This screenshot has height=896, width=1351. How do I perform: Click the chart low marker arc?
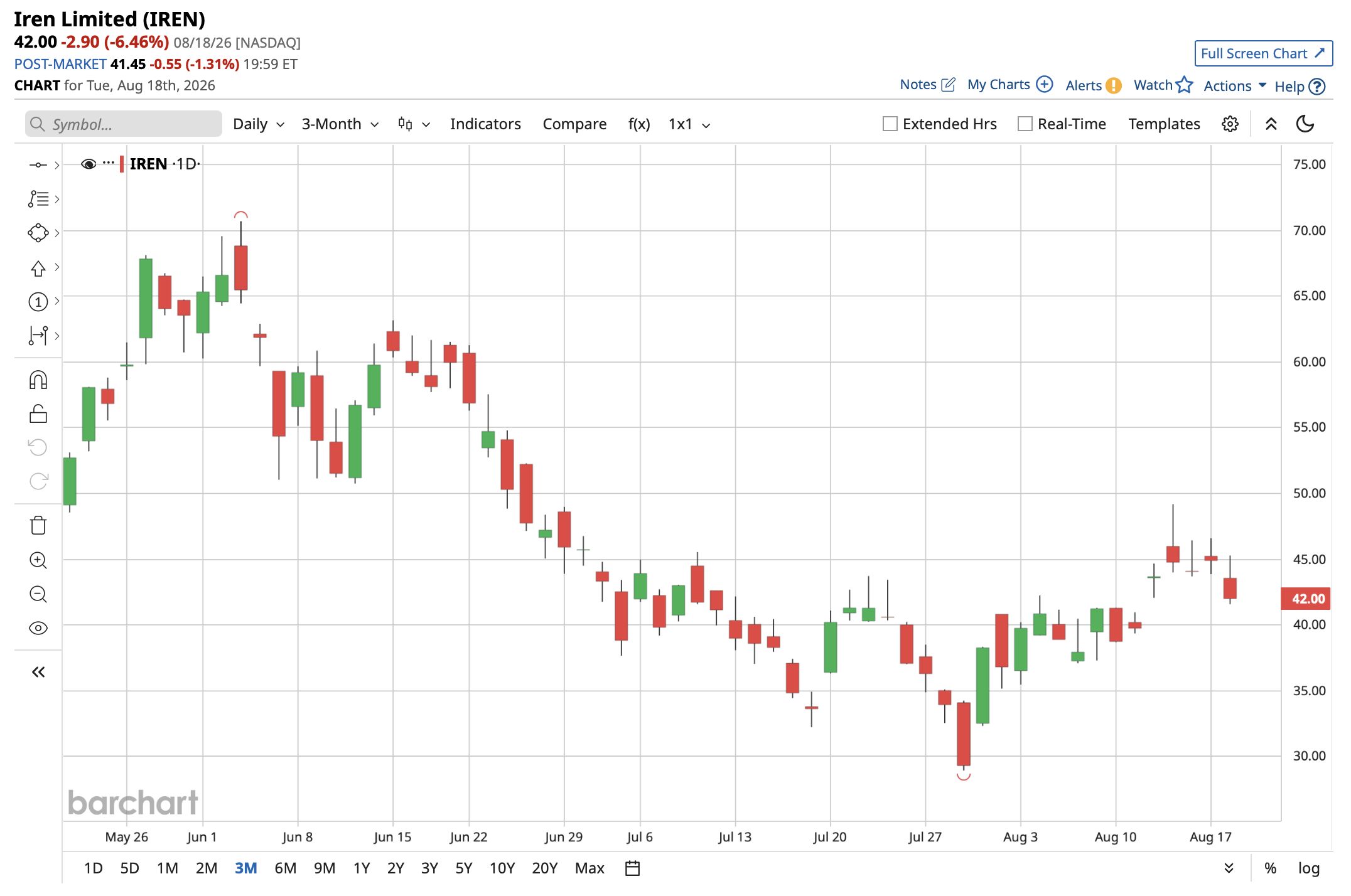pyautogui.click(x=964, y=776)
